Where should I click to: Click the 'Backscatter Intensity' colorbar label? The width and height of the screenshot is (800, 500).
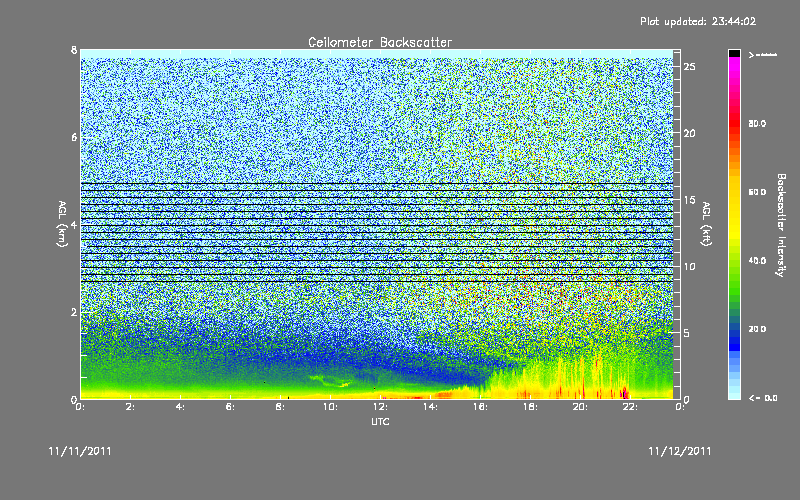tap(780, 224)
